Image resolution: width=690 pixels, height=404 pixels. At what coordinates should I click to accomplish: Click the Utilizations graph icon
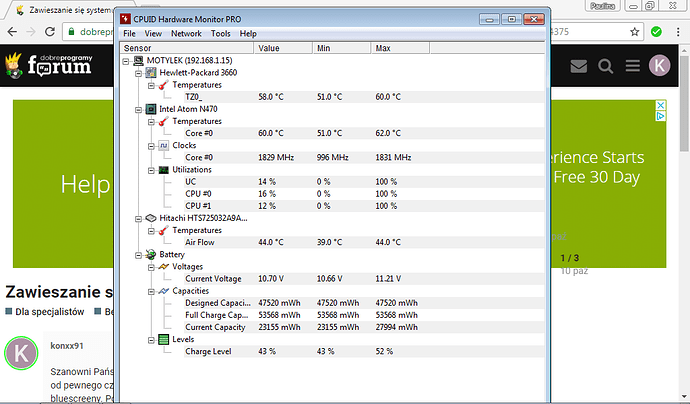[x=163, y=169]
